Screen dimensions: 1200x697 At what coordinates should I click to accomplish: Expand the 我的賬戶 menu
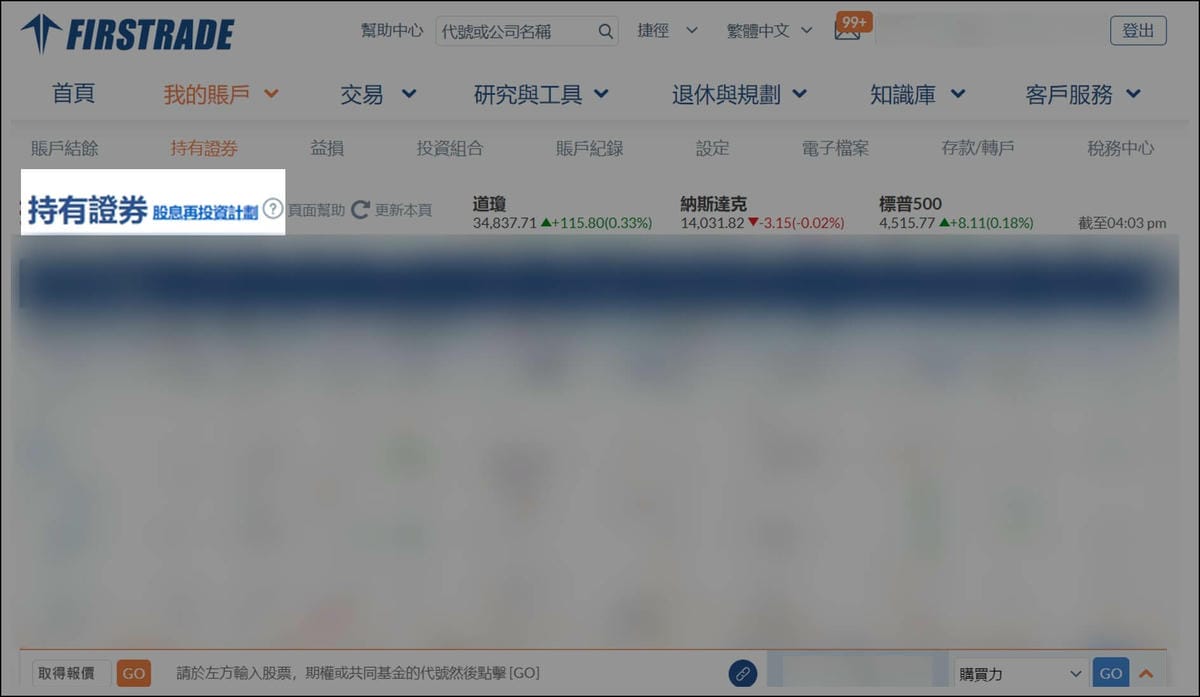tap(221, 95)
